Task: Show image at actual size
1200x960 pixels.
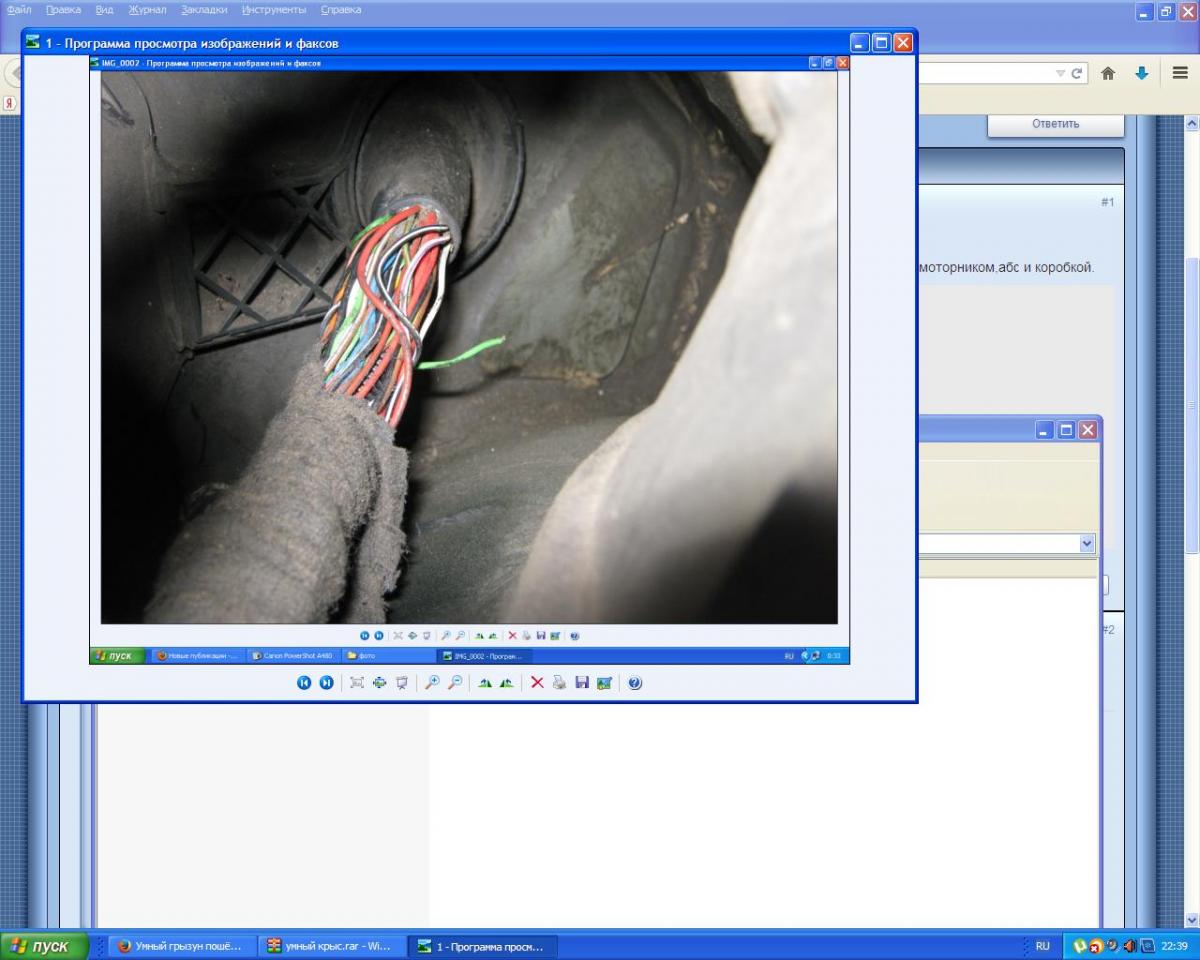Action: pos(379,683)
